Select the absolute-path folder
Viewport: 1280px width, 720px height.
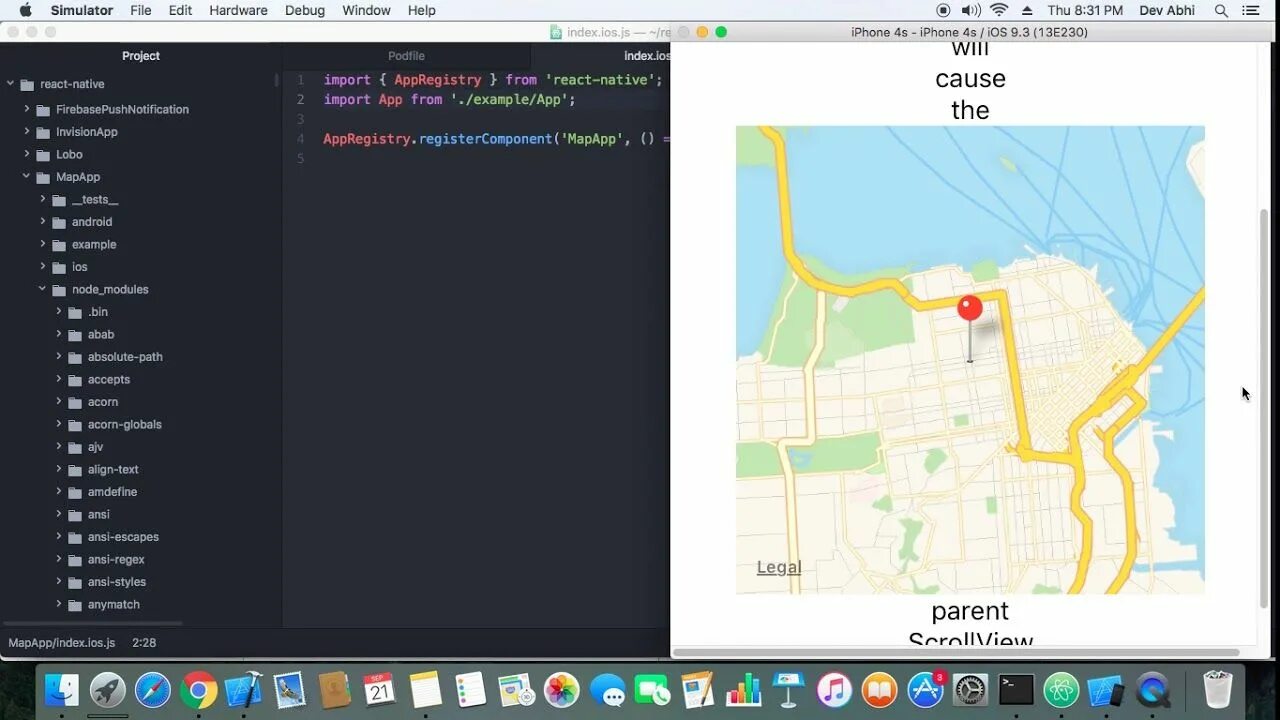coord(125,357)
